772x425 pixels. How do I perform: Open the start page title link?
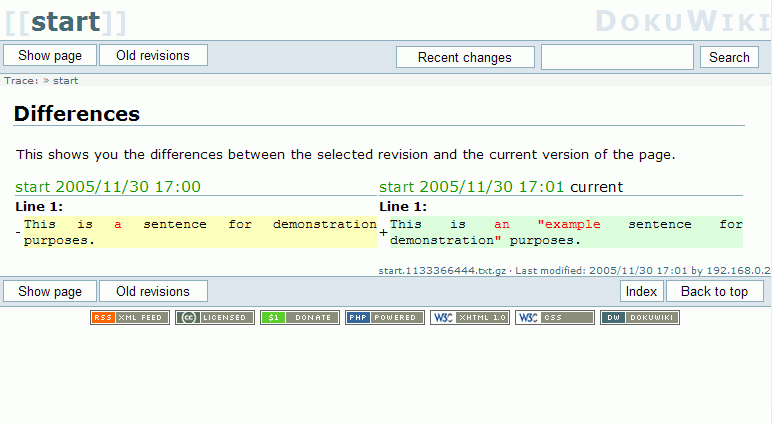pos(65,21)
